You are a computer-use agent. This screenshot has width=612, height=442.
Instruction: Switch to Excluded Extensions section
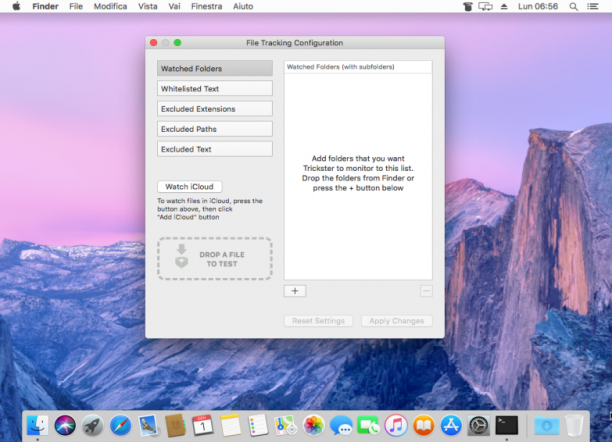coord(215,109)
